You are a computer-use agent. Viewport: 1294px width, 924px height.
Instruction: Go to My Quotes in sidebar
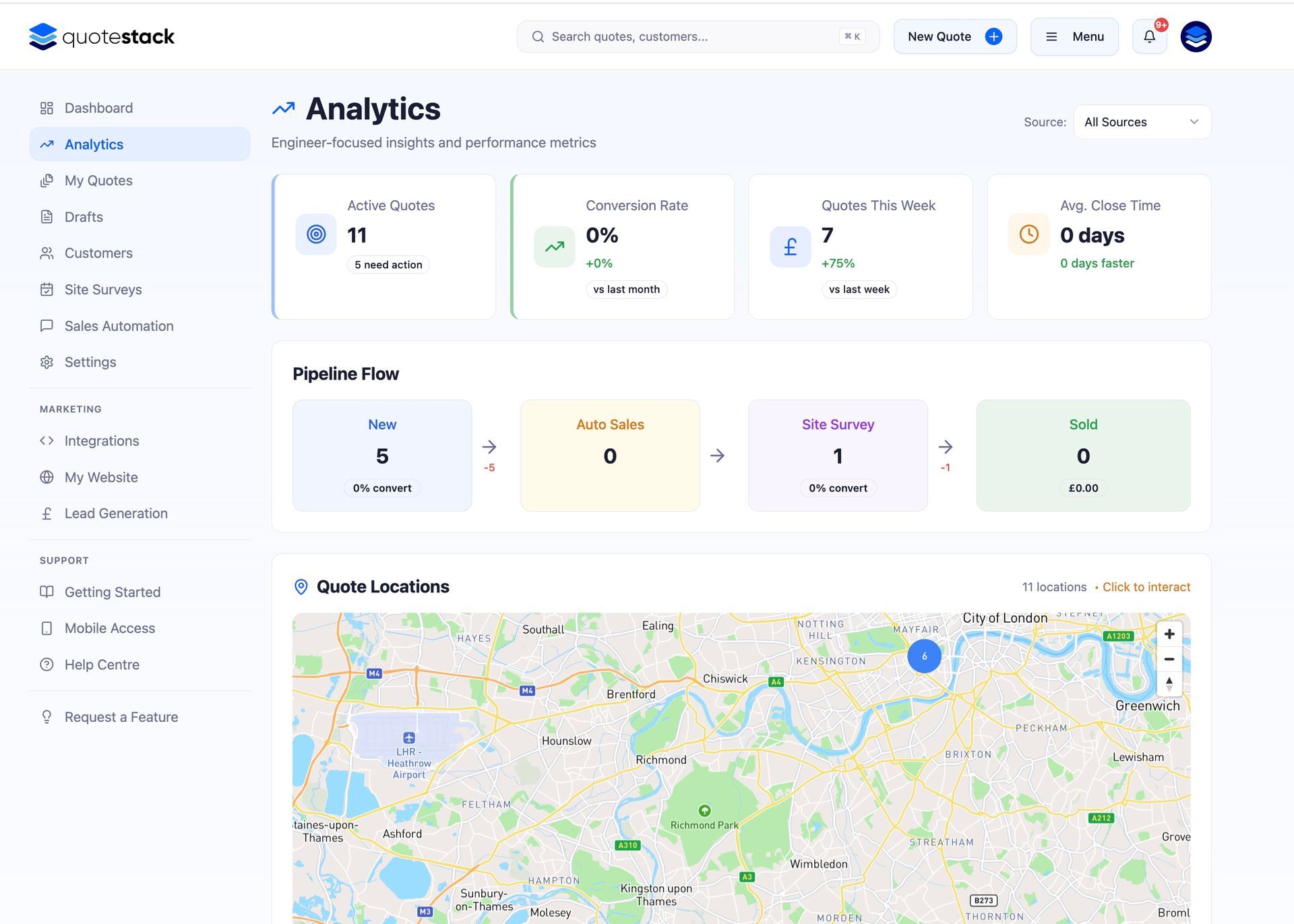click(x=98, y=181)
